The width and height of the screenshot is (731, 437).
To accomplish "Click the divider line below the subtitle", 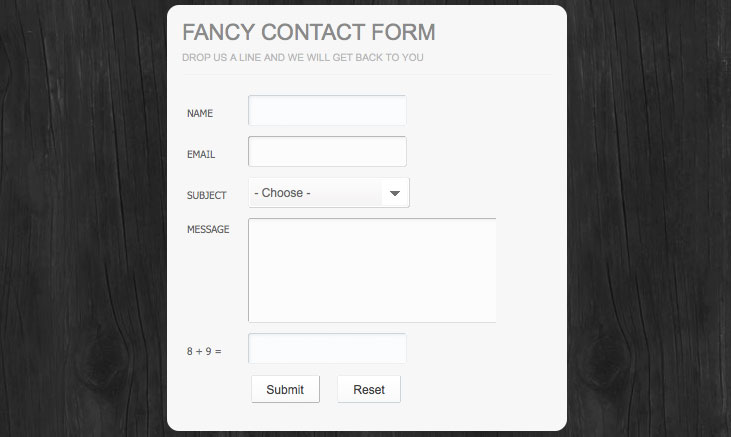I will click(367, 74).
